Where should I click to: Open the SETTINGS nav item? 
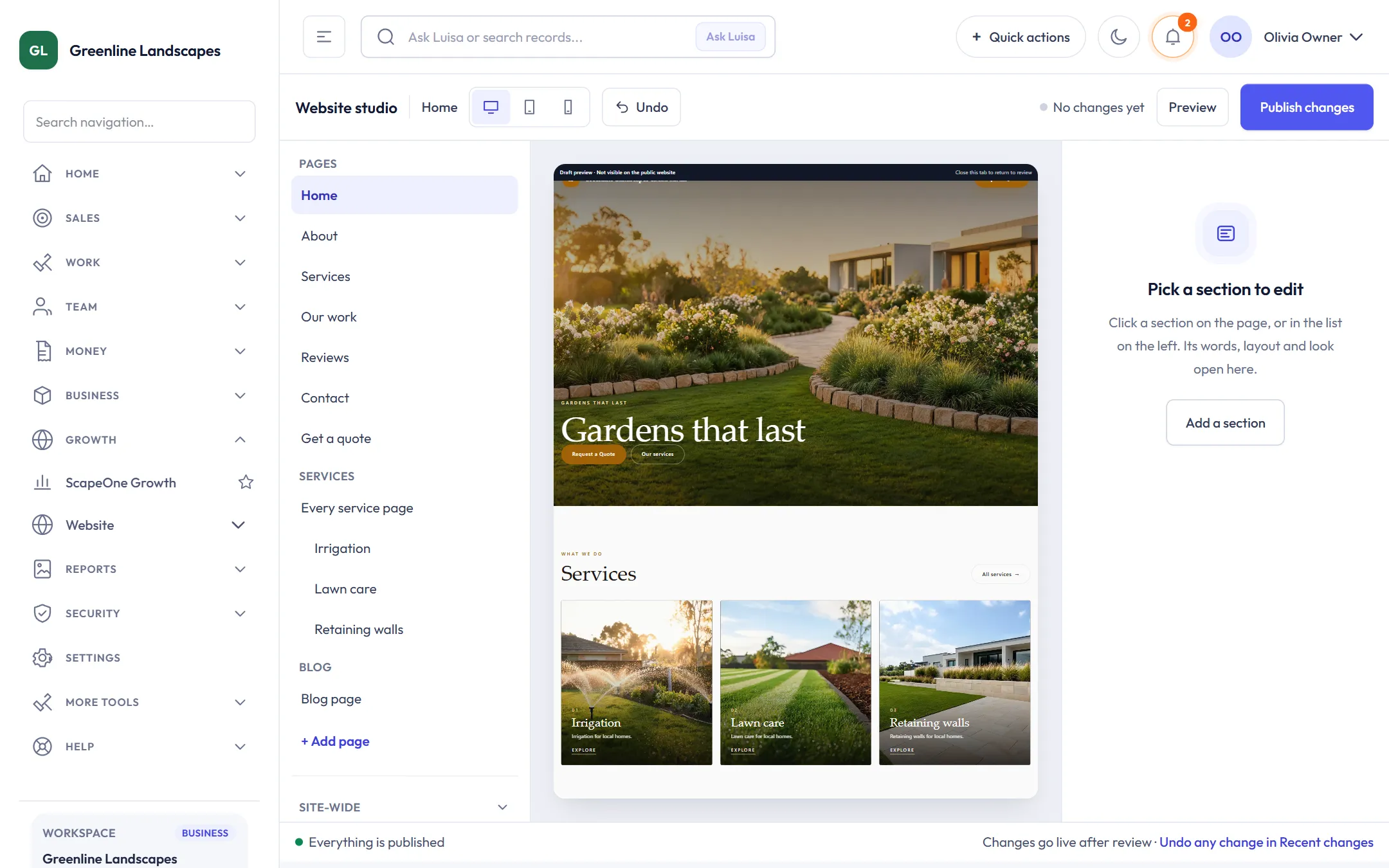(139, 658)
